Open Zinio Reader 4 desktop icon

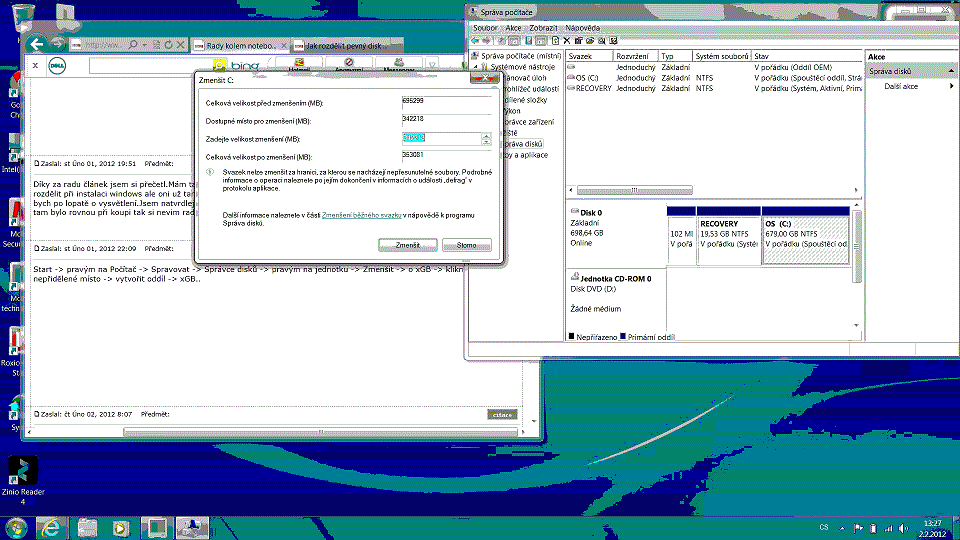23,480
